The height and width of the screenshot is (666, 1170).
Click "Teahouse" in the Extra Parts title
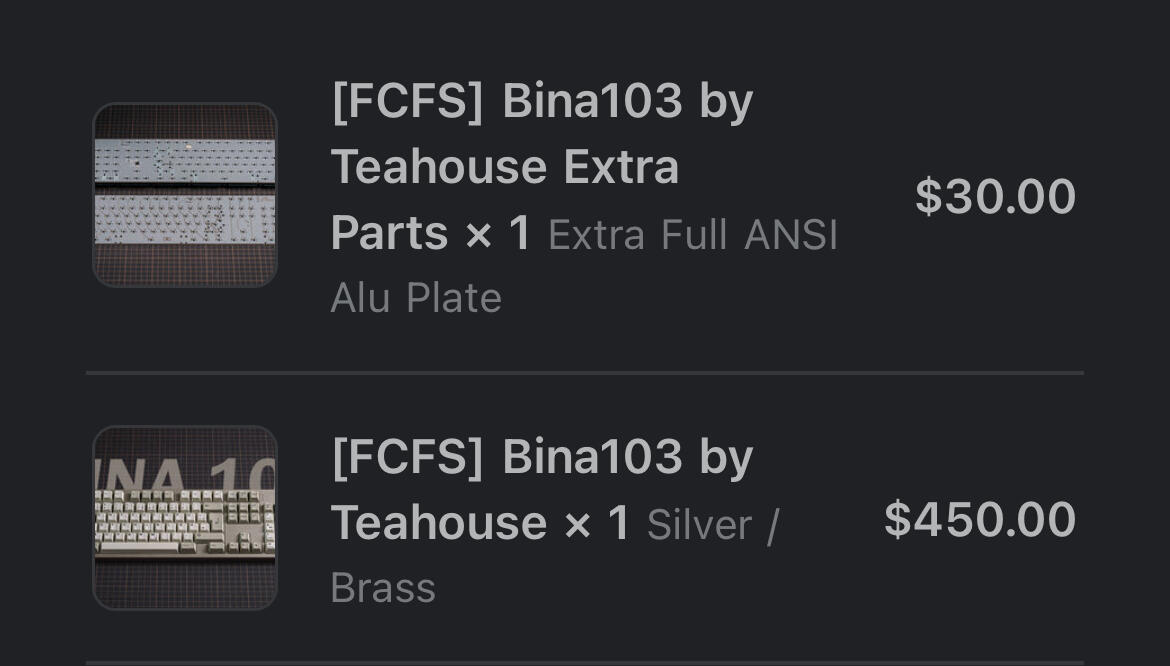437,167
